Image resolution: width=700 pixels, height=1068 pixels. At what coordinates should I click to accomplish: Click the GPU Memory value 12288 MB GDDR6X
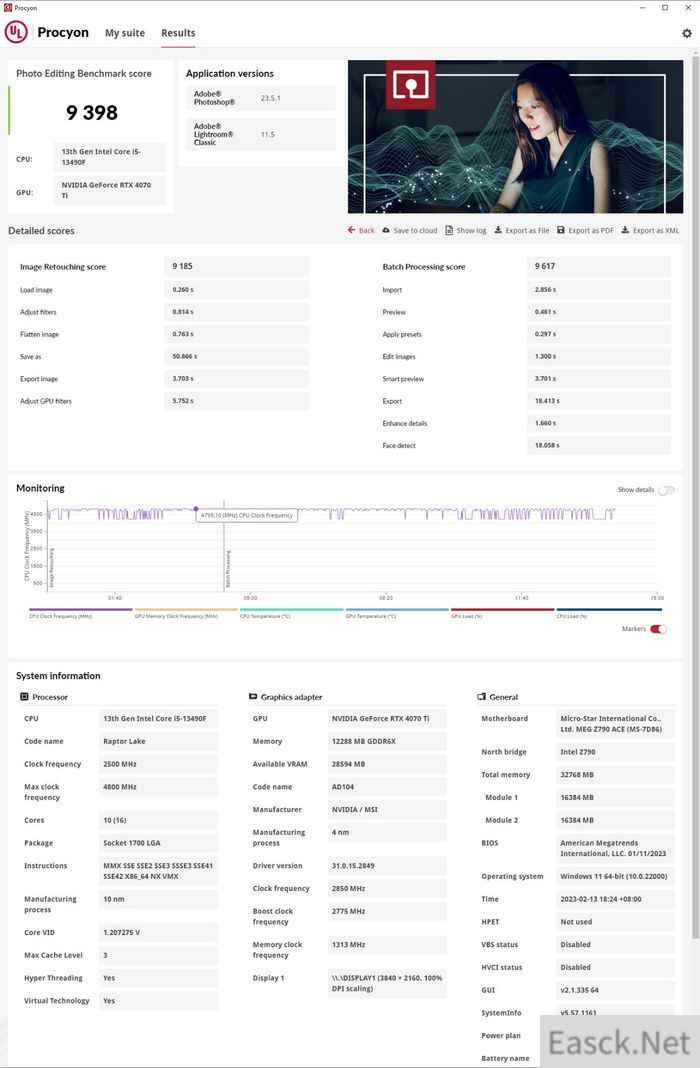point(387,741)
